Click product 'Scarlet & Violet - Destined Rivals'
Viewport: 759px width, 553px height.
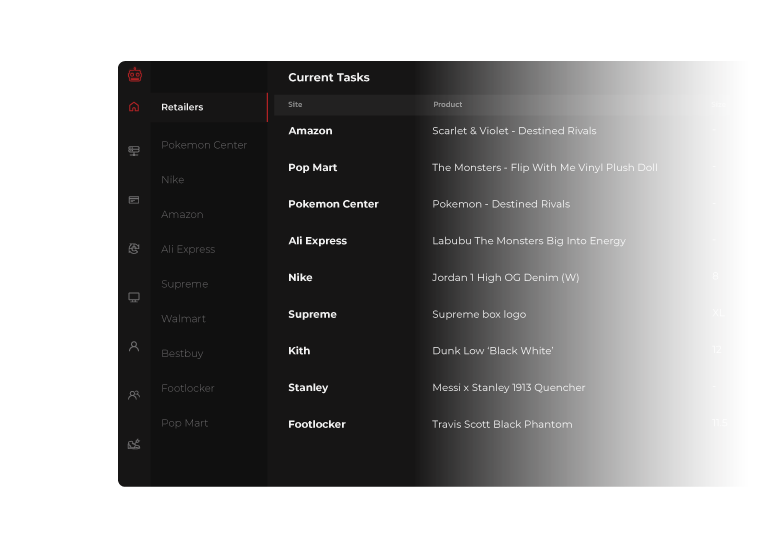[x=514, y=131]
